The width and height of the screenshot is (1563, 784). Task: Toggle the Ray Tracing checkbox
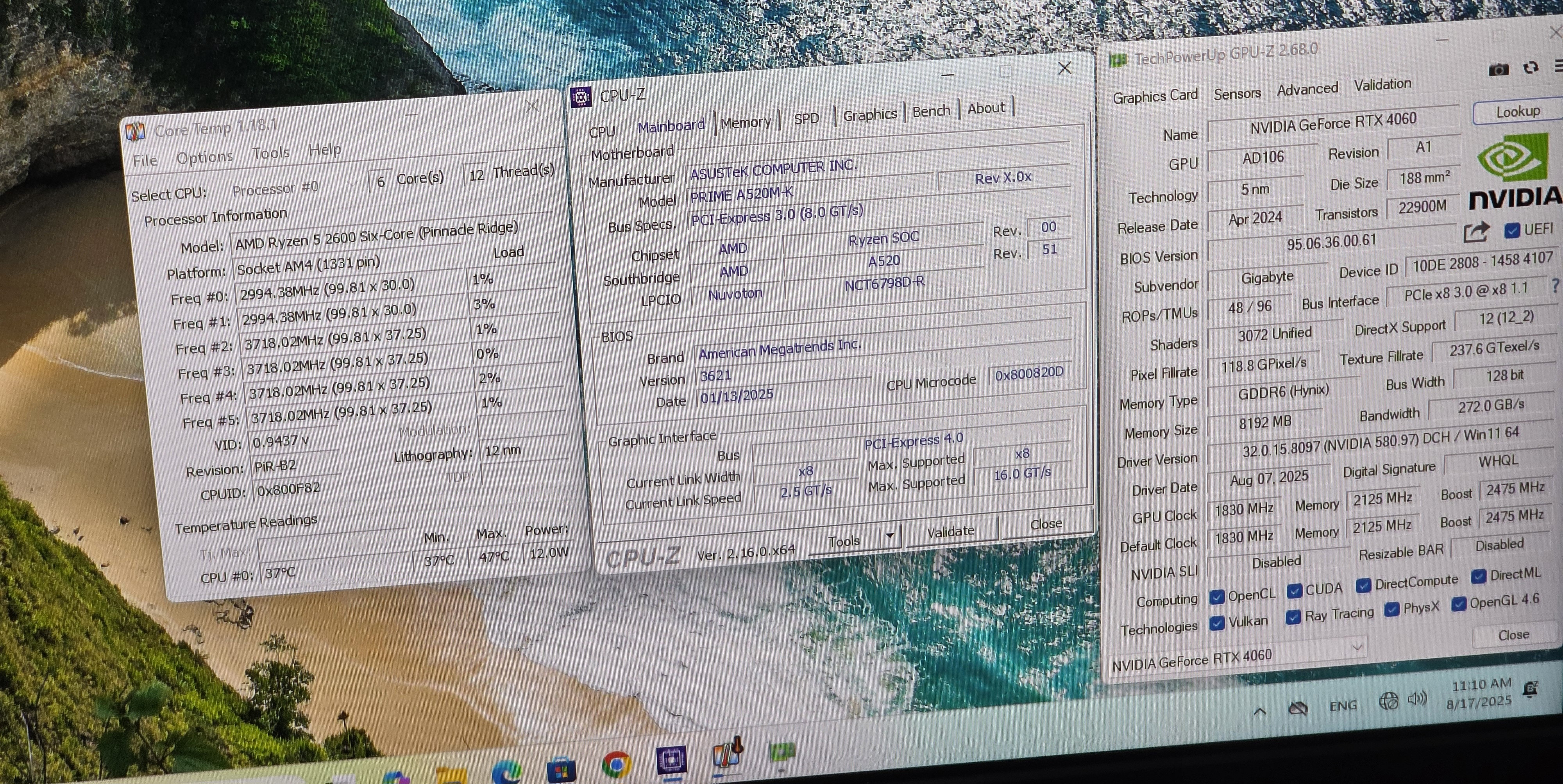1293,617
